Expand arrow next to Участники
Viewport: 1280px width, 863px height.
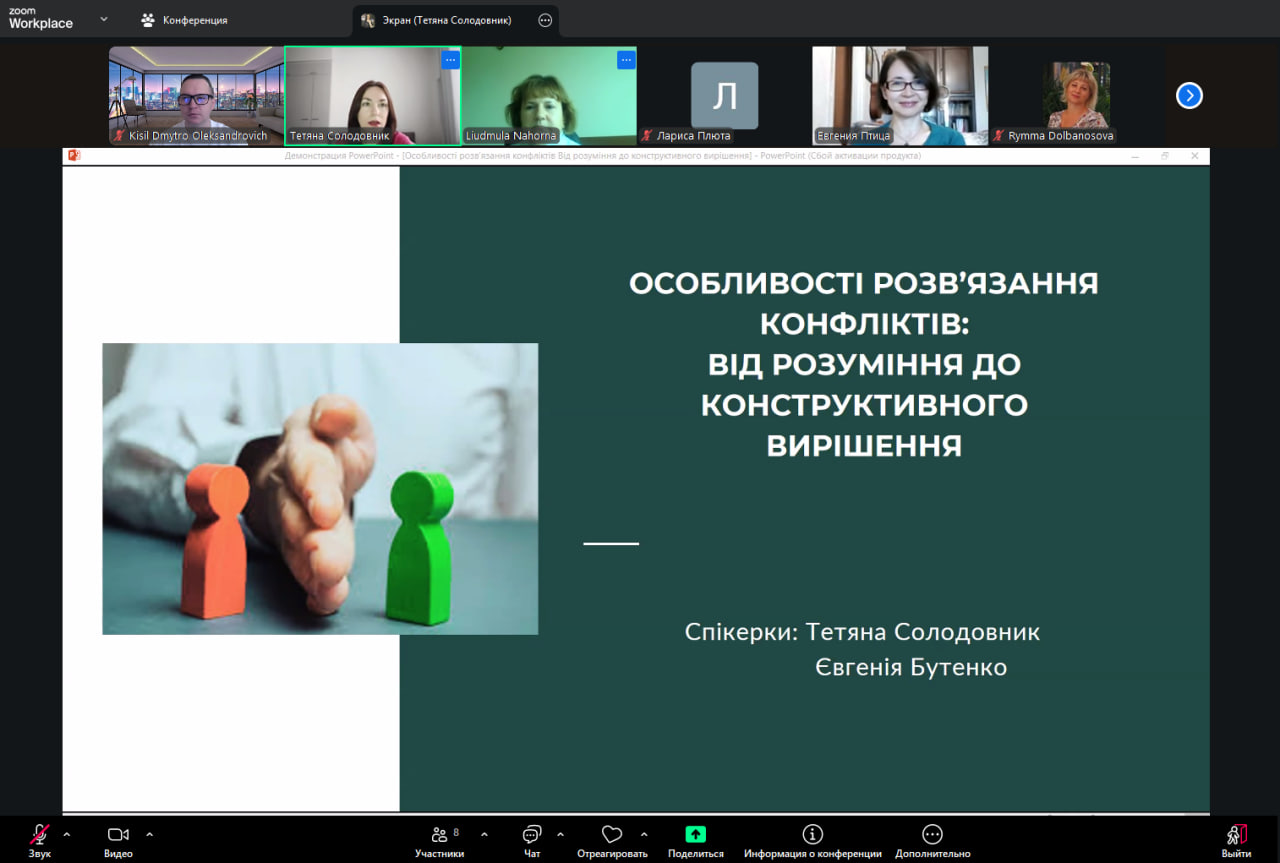point(484,834)
